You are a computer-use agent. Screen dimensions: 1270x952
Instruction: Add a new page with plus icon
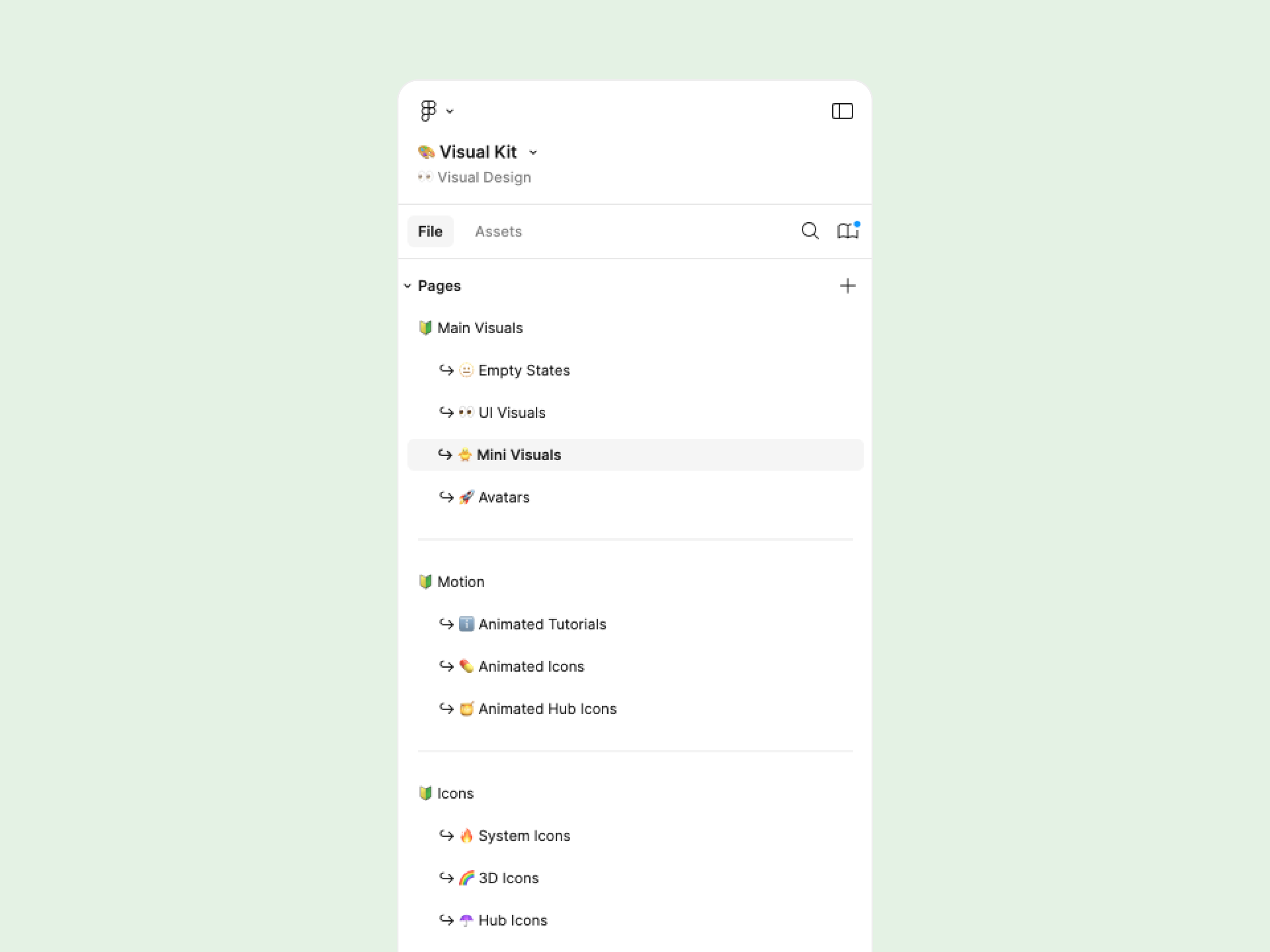pos(847,286)
